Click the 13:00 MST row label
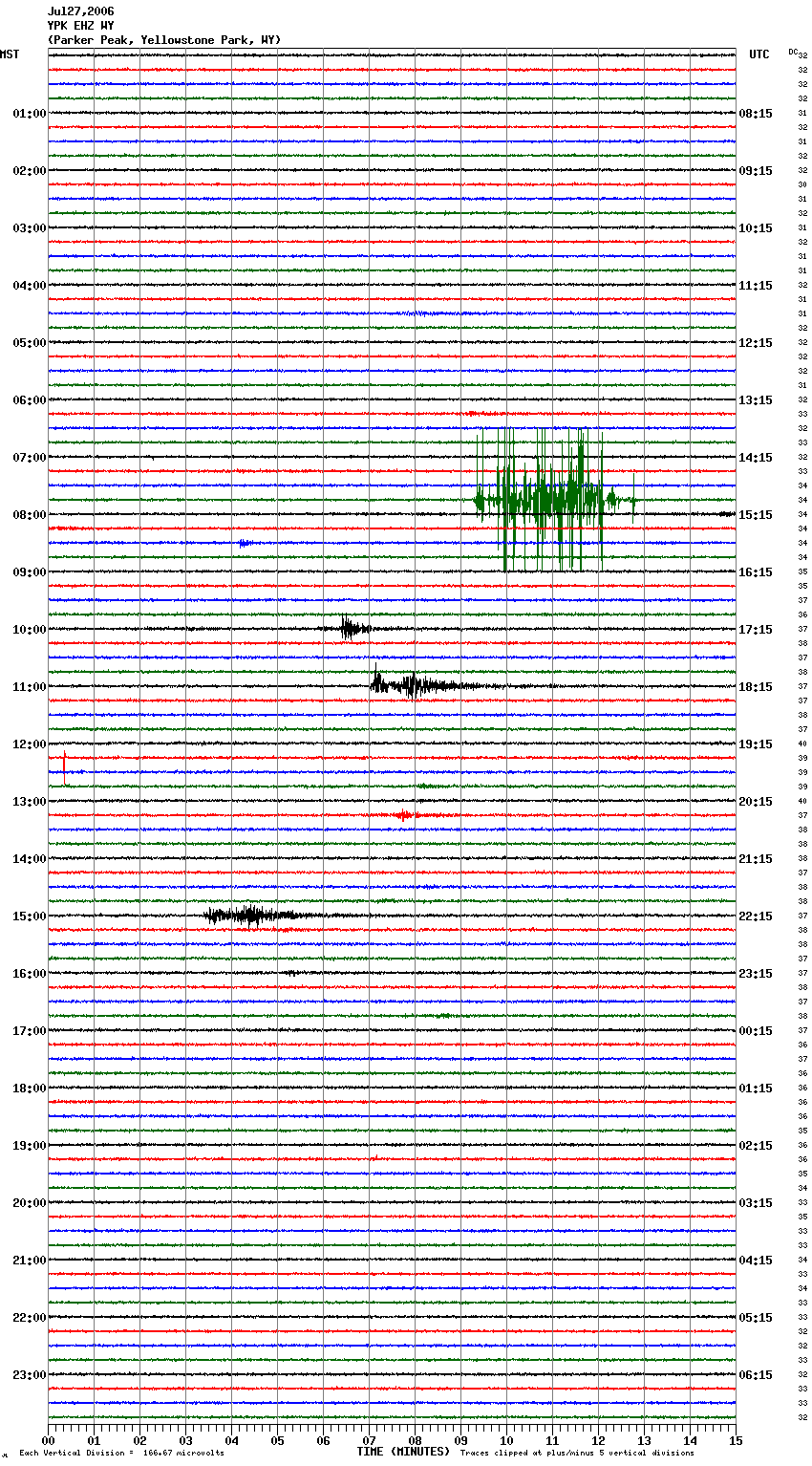The width and height of the screenshot is (812, 1466). coord(30,802)
